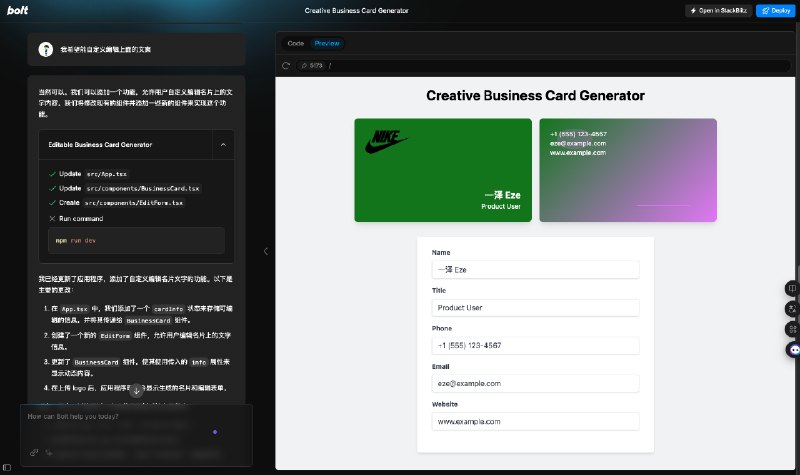Switch to the Code tab
Image resolution: width=800 pixels, height=475 pixels.
coord(295,43)
